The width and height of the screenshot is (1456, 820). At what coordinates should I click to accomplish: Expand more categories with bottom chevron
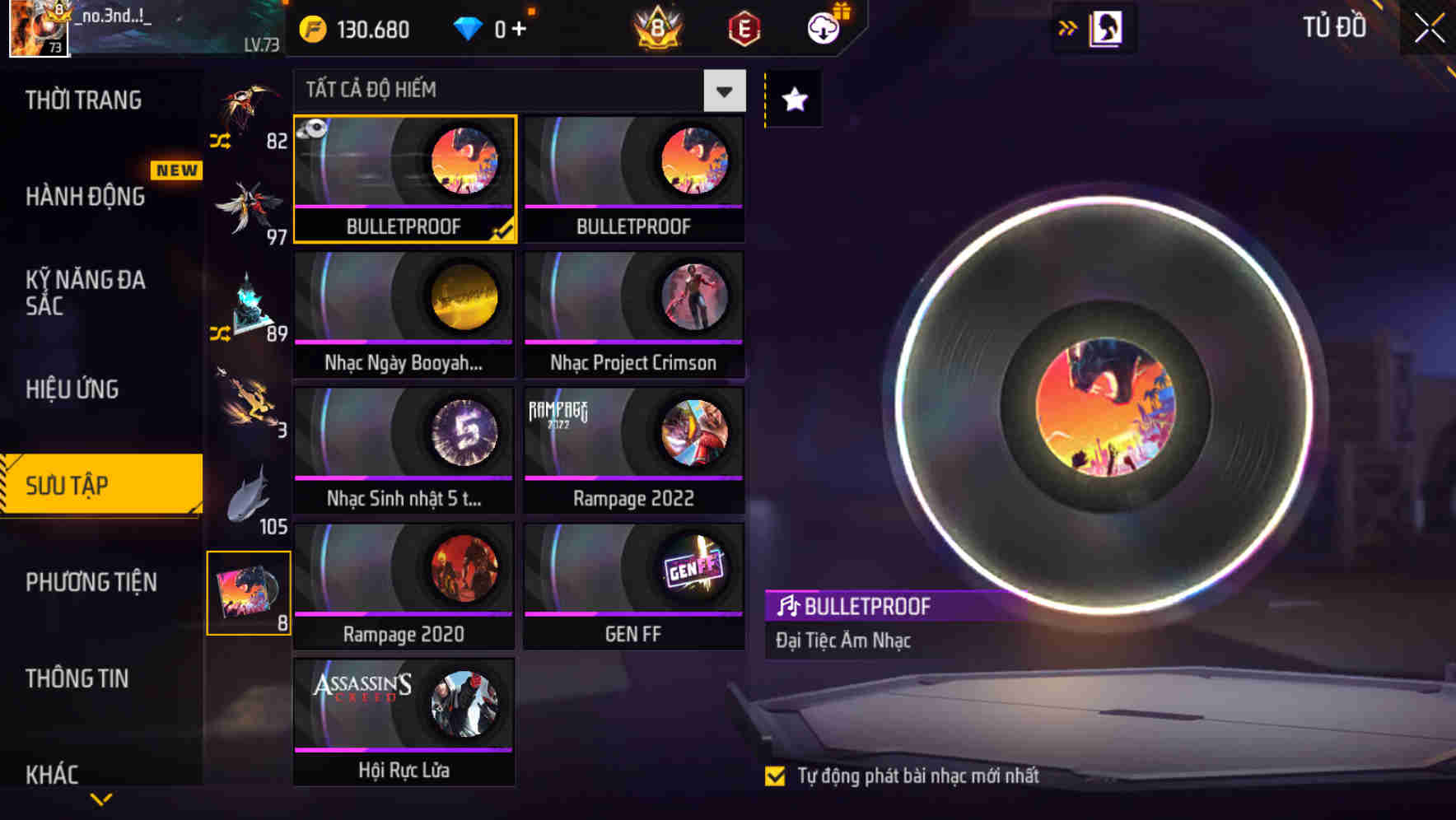tap(101, 799)
